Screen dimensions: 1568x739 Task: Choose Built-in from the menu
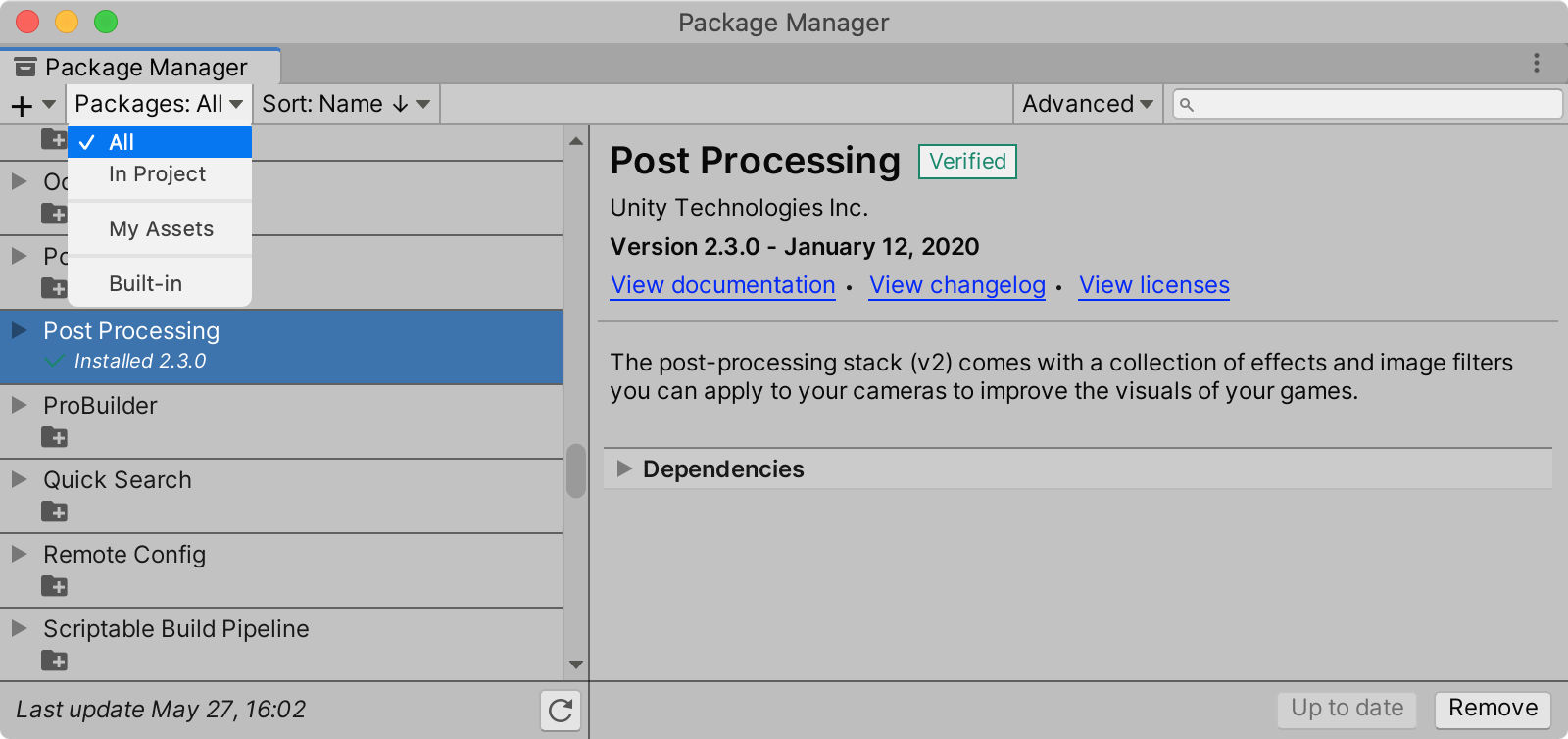pyautogui.click(x=160, y=284)
